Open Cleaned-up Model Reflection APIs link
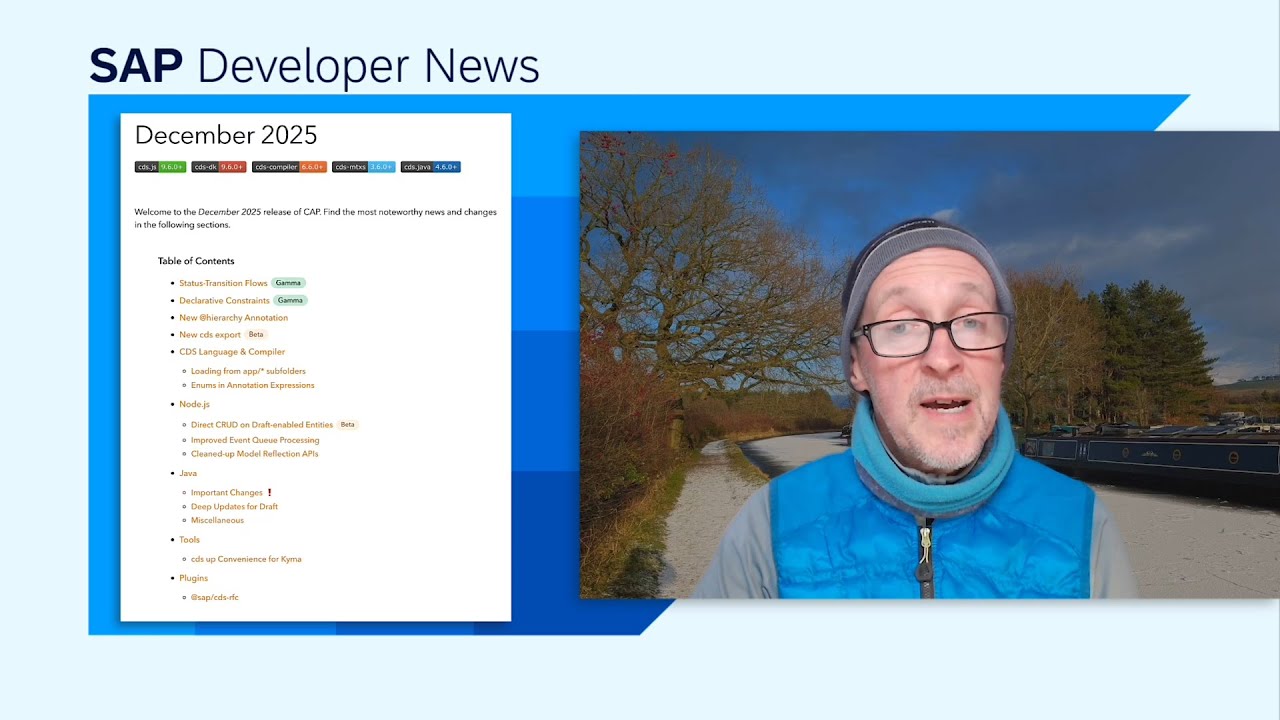 pos(254,454)
